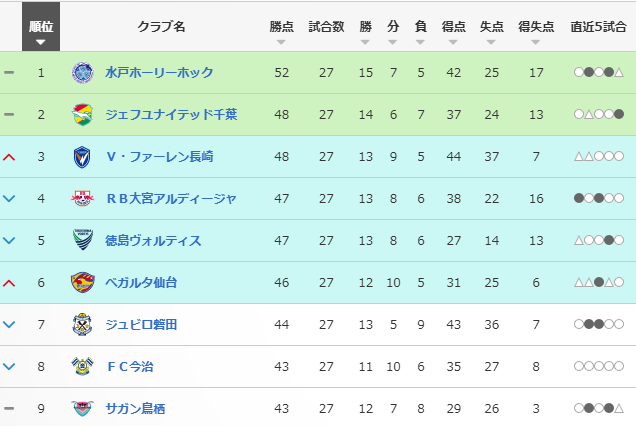
Task: Open the ジュビロ磐田 team link
Action: (141, 325)
